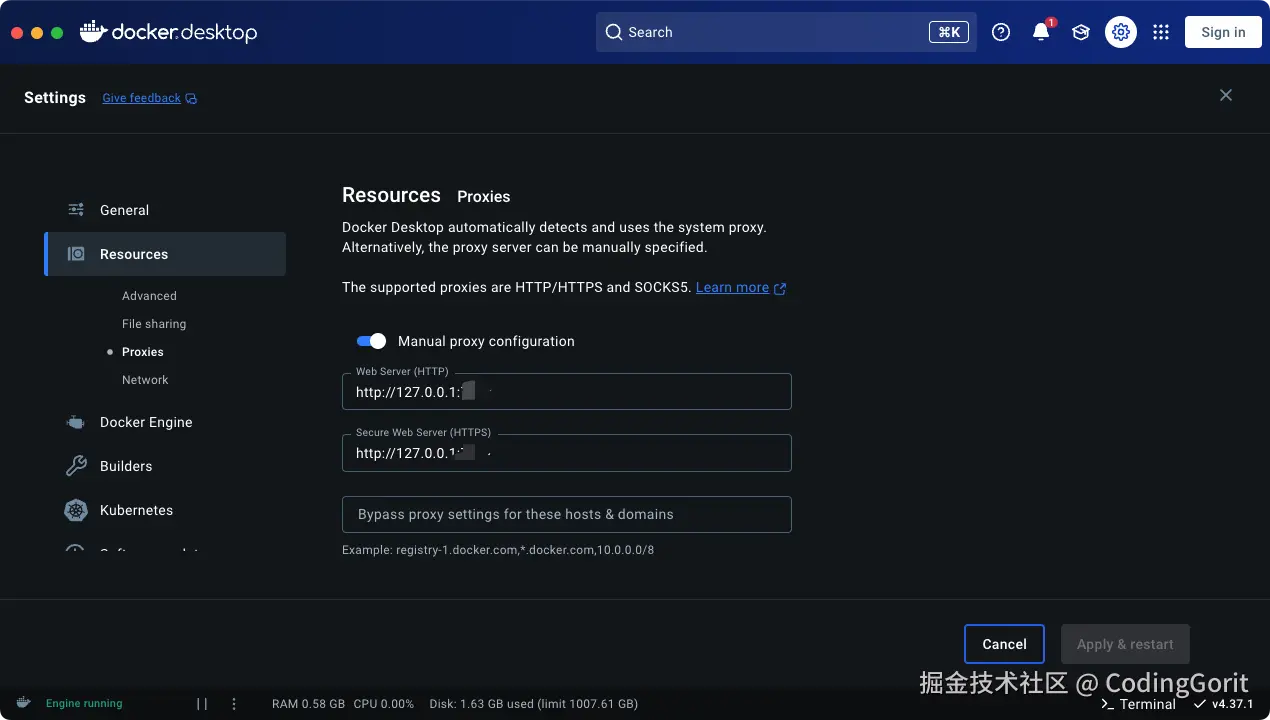The image size is (1270, 720).
Task: Click the Terminal prompt icon
Action: point(1107,704)
